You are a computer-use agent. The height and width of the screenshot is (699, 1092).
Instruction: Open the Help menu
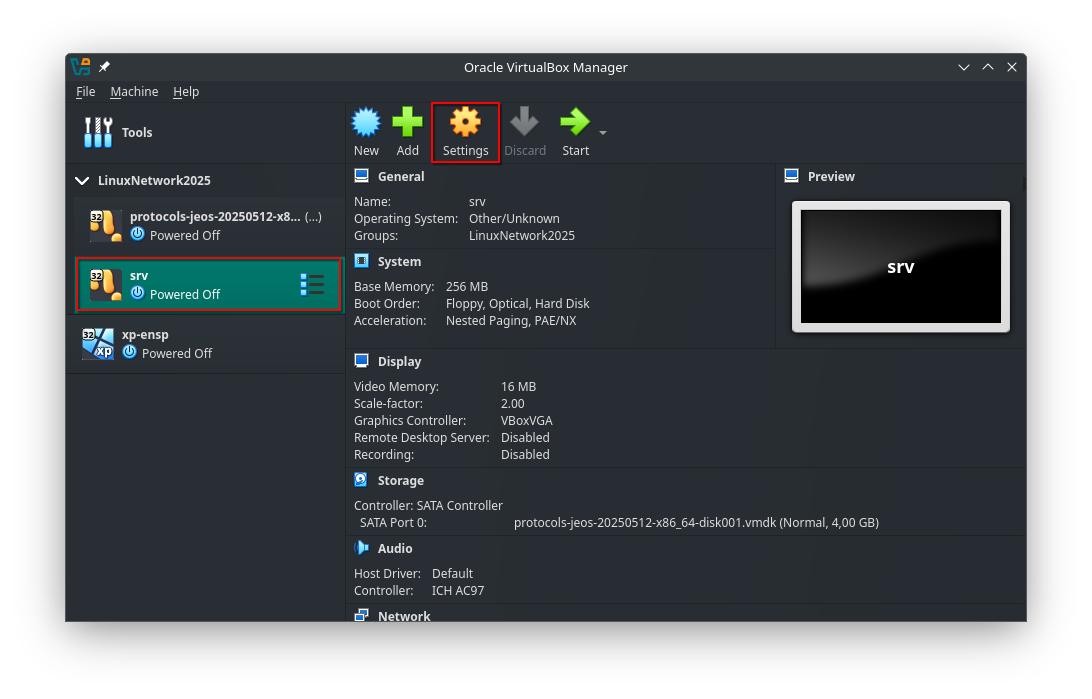(x=186, y=91)
